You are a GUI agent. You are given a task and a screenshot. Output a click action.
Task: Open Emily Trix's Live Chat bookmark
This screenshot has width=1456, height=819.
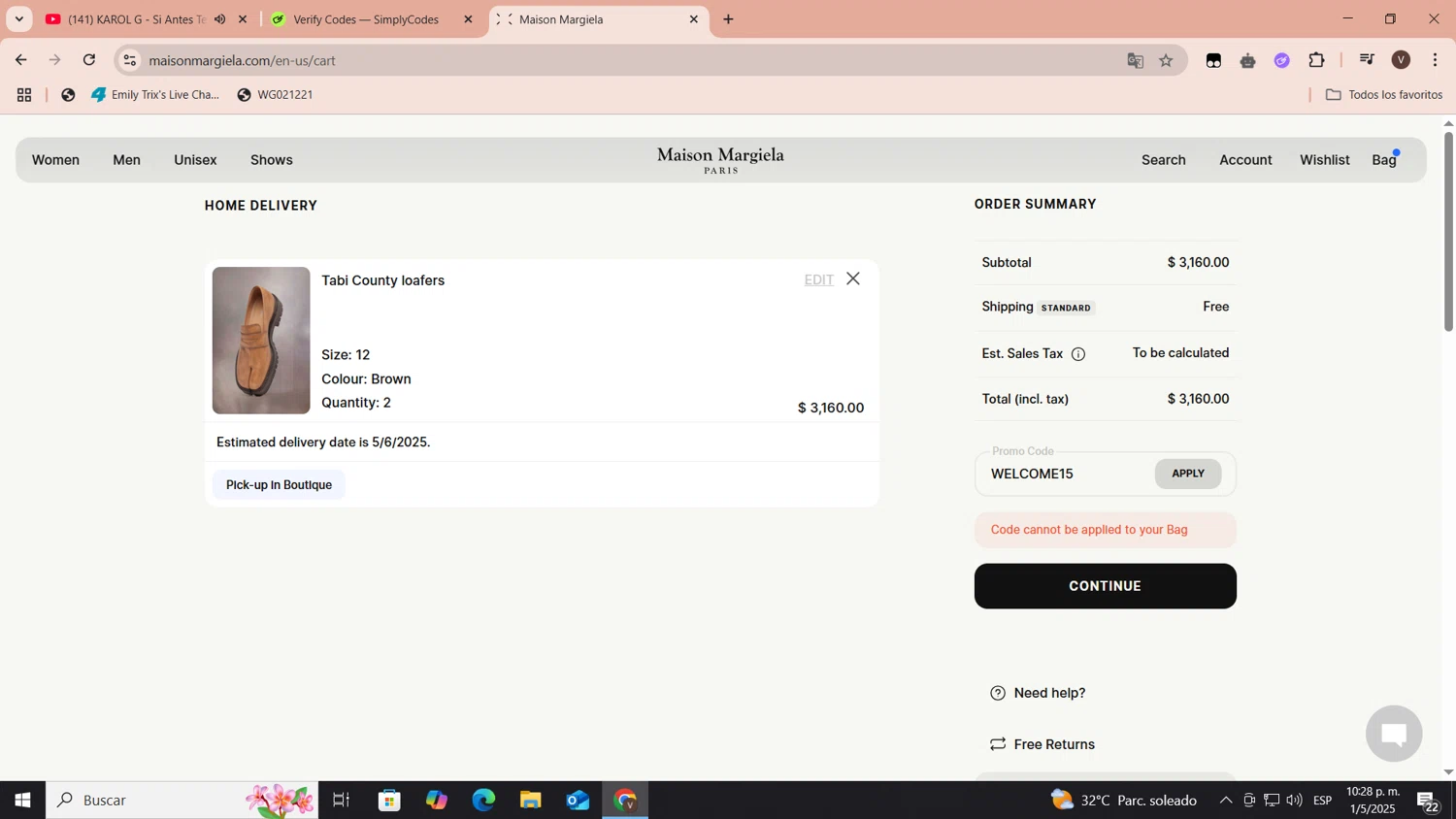155,95
